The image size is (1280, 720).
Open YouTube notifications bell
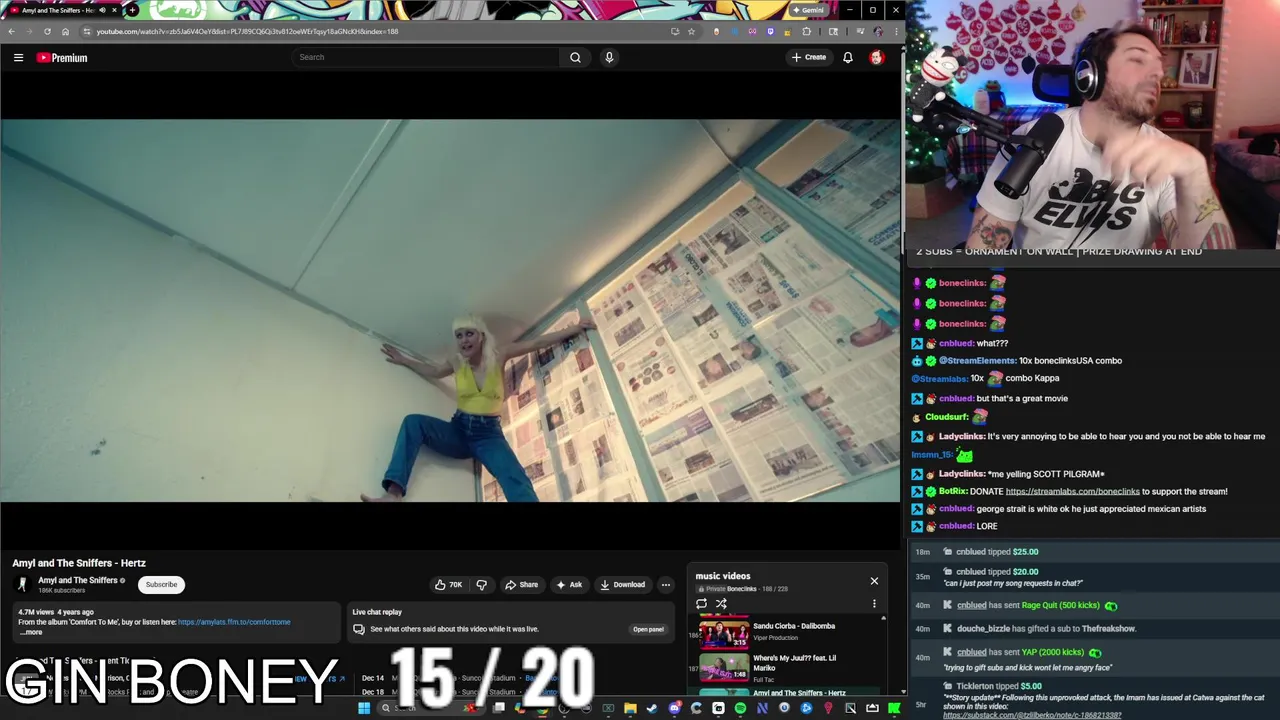tap(848, 57)
